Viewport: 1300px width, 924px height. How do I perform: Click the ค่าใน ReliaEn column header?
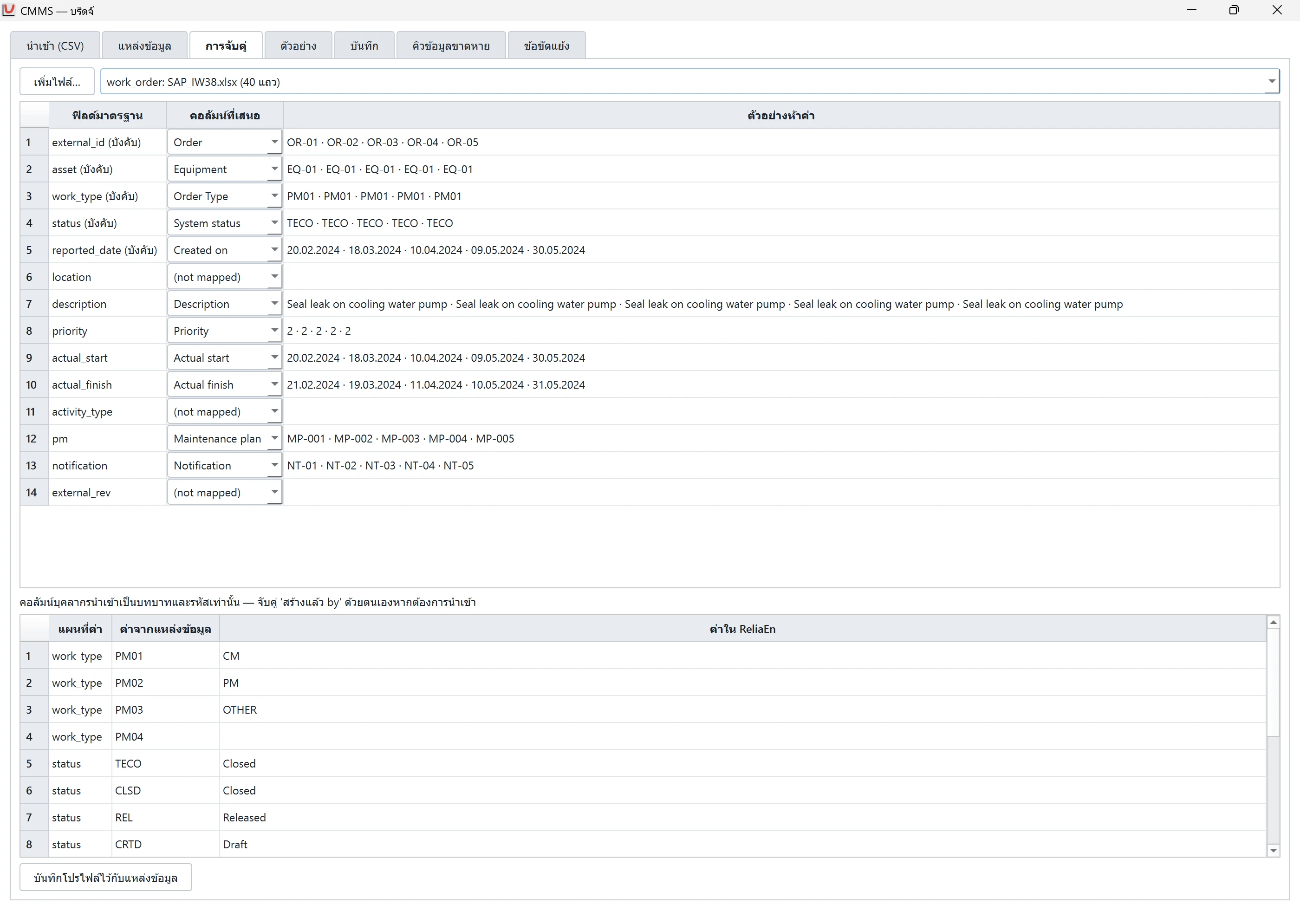(742, 629)
